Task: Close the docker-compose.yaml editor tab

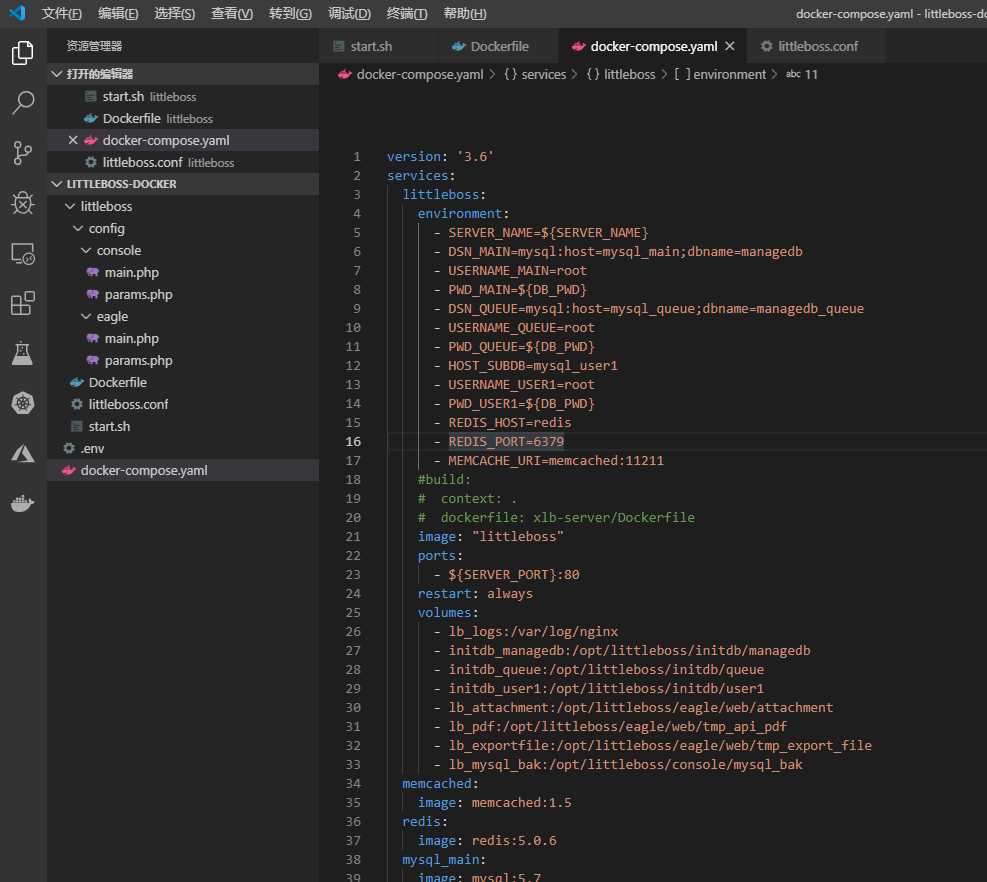Action: tap(730, 46)
